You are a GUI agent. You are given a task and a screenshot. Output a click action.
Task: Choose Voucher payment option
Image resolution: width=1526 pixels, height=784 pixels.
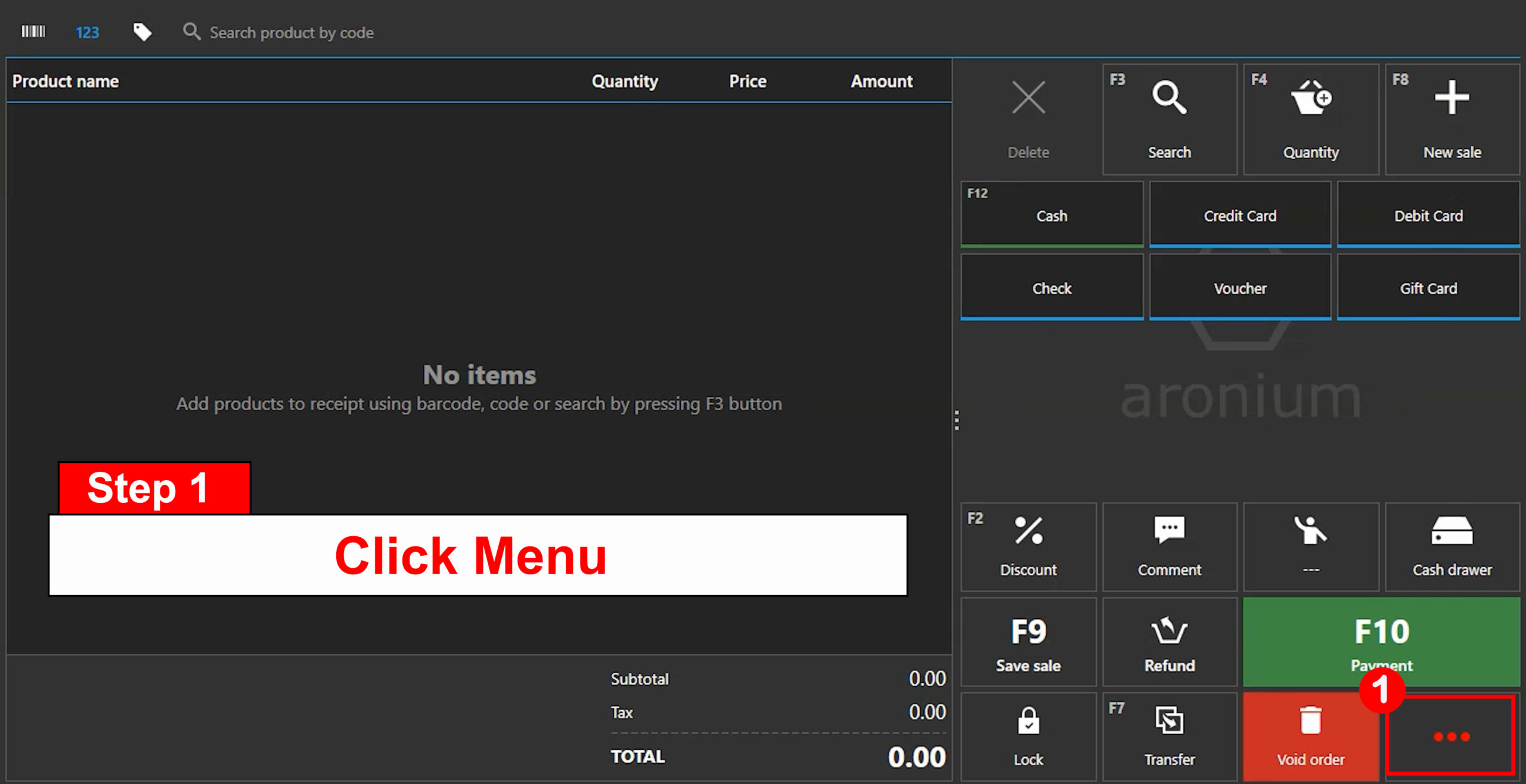coord(1240,288)
